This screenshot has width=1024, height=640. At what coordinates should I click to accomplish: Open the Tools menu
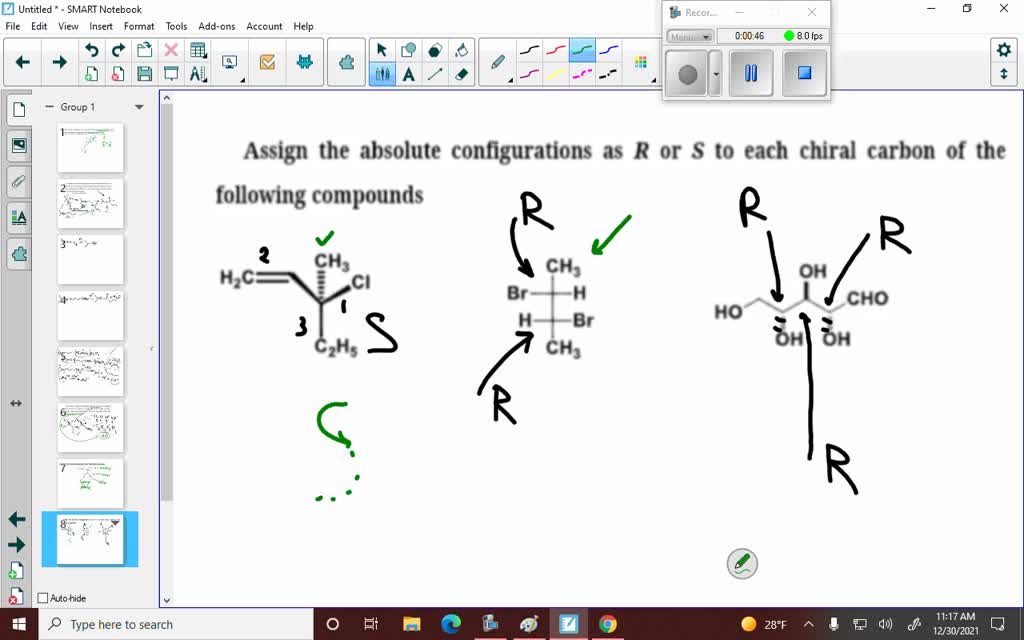coord(176,26)
